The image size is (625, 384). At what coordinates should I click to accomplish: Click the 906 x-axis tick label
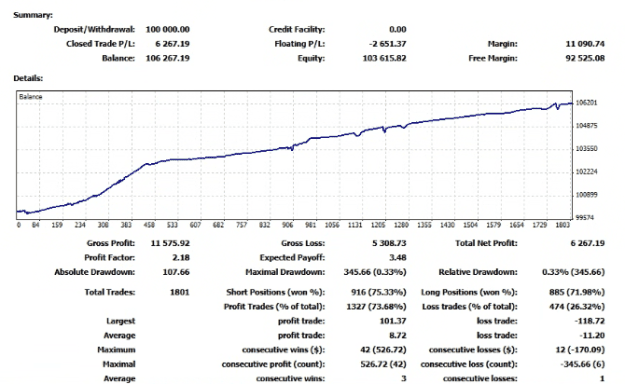tap(287, 225)
